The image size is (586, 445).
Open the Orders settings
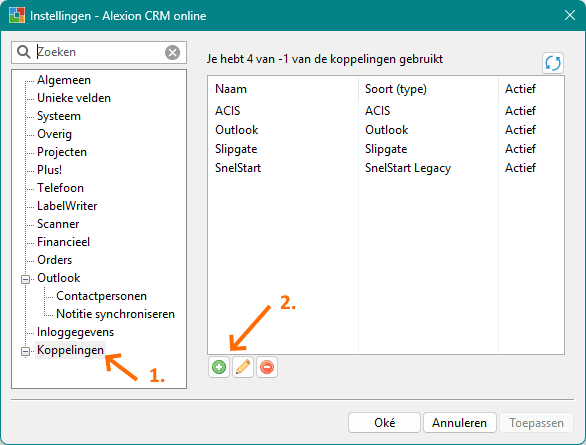[54, 260]
